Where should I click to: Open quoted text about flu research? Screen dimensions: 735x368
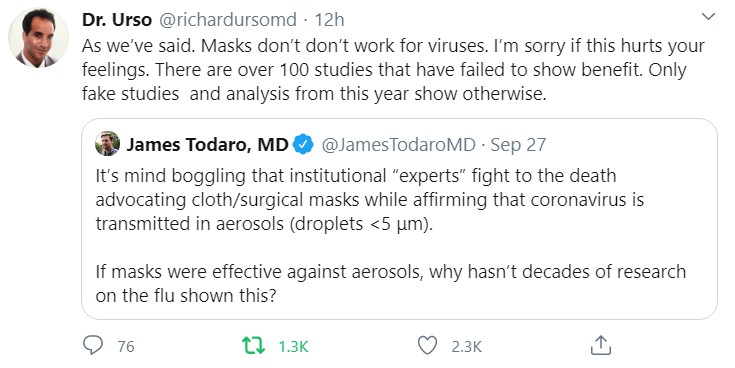[390, 284]
